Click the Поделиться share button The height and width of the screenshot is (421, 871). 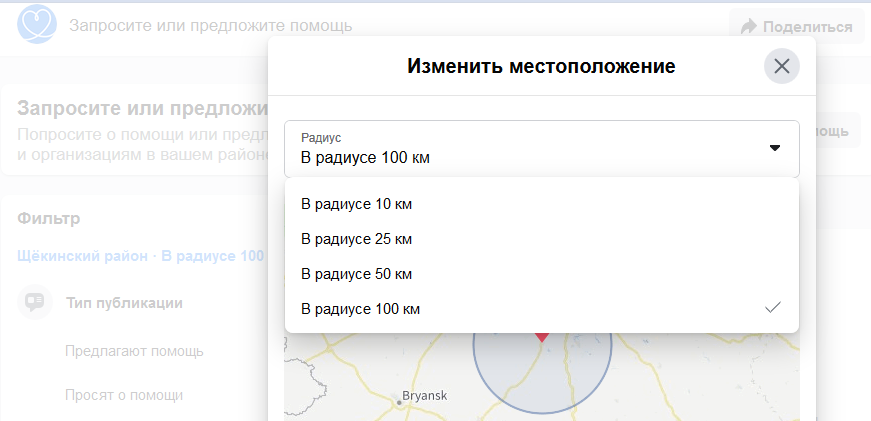tap(797, 26)
